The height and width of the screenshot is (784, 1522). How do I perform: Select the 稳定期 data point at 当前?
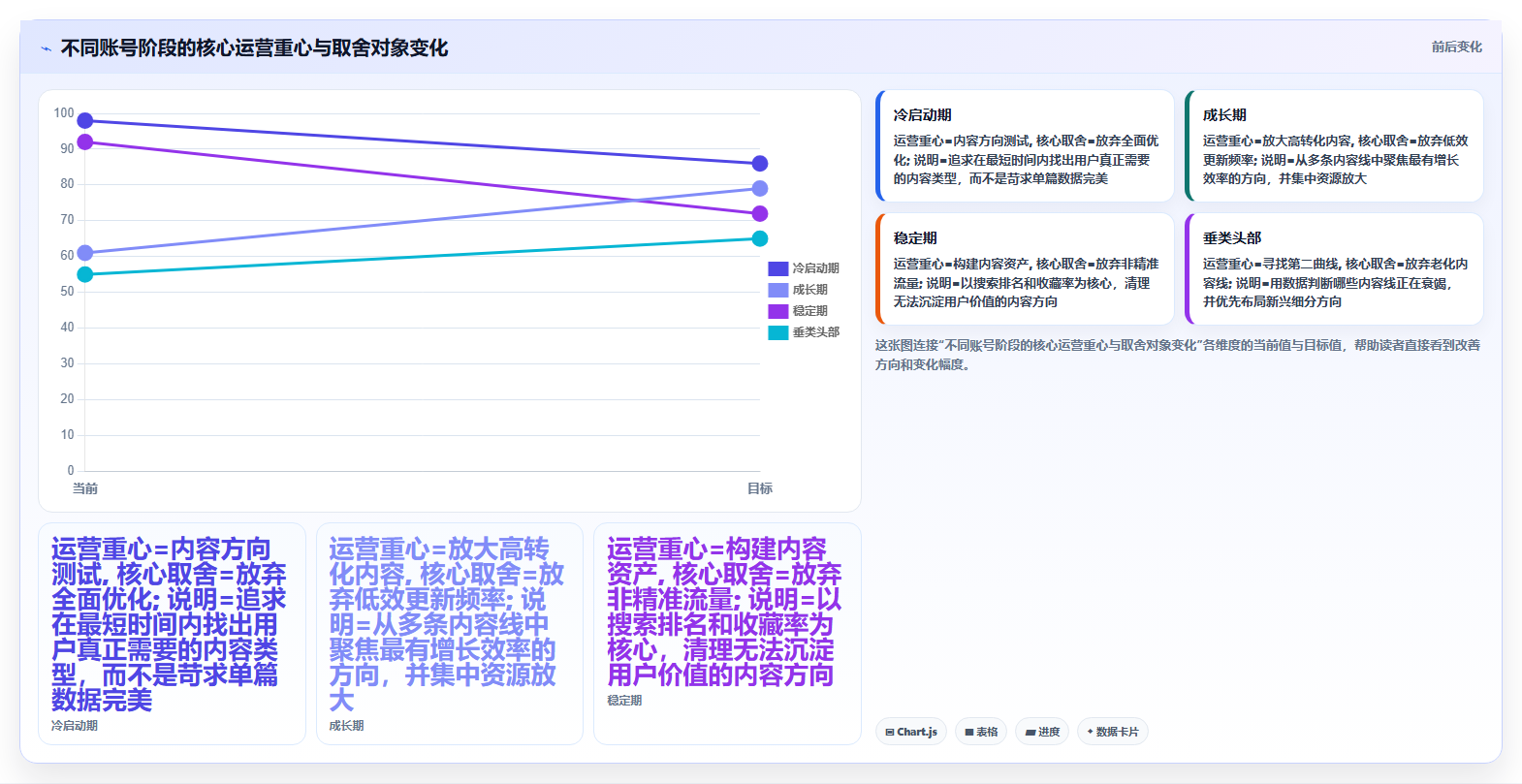pos(85,142)
